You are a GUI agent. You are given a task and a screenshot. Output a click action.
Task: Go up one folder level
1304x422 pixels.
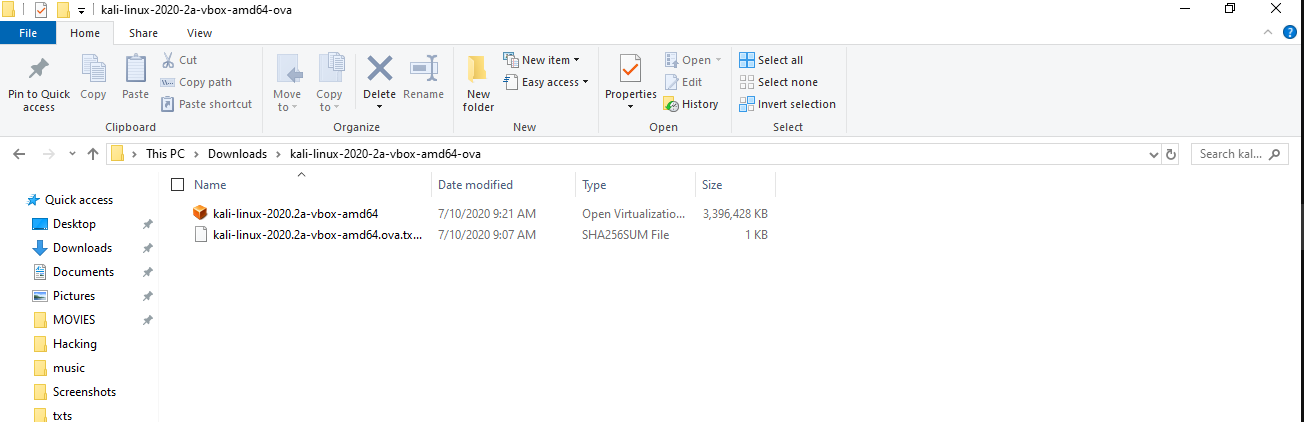pyautogui.click(x=93, y=154)
